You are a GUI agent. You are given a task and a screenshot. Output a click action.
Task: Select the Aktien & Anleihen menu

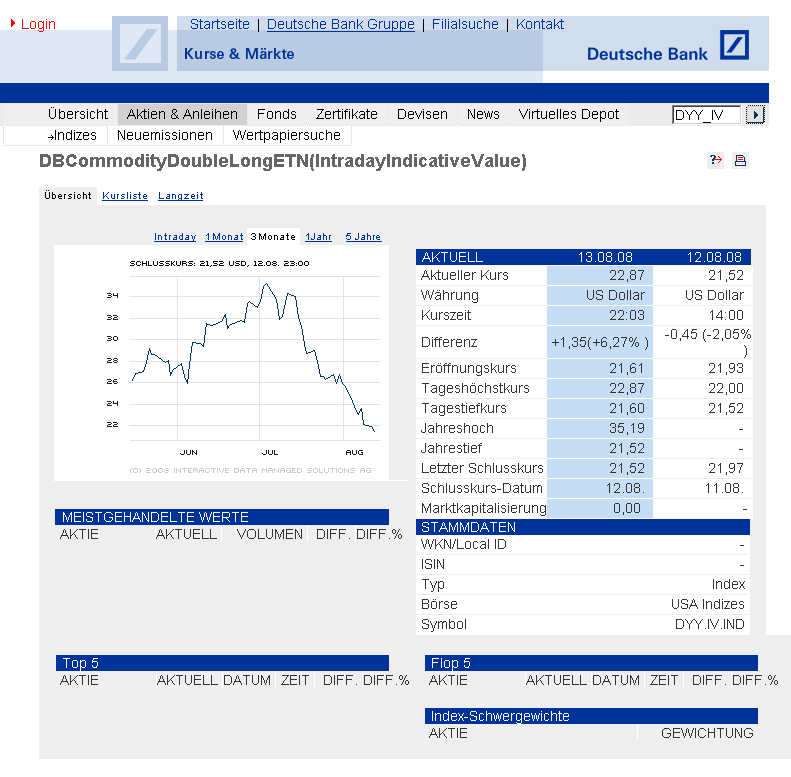coord(182,115)
